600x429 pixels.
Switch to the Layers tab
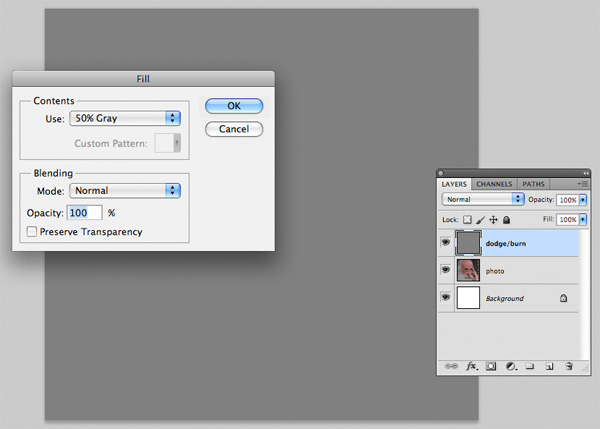tap(454, 184)
